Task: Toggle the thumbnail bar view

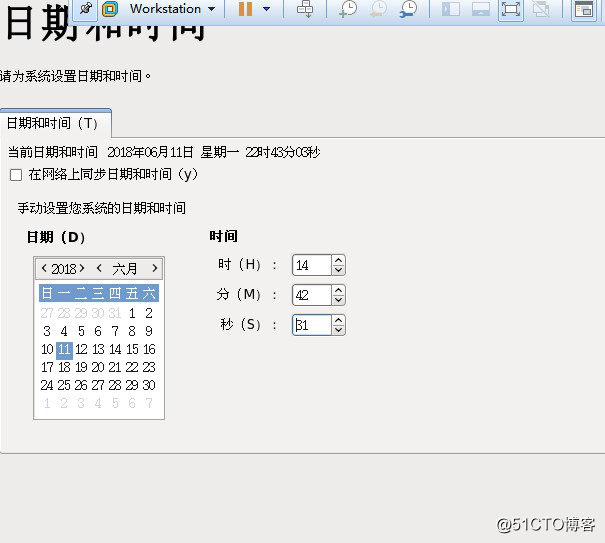Action: point(481,9)
